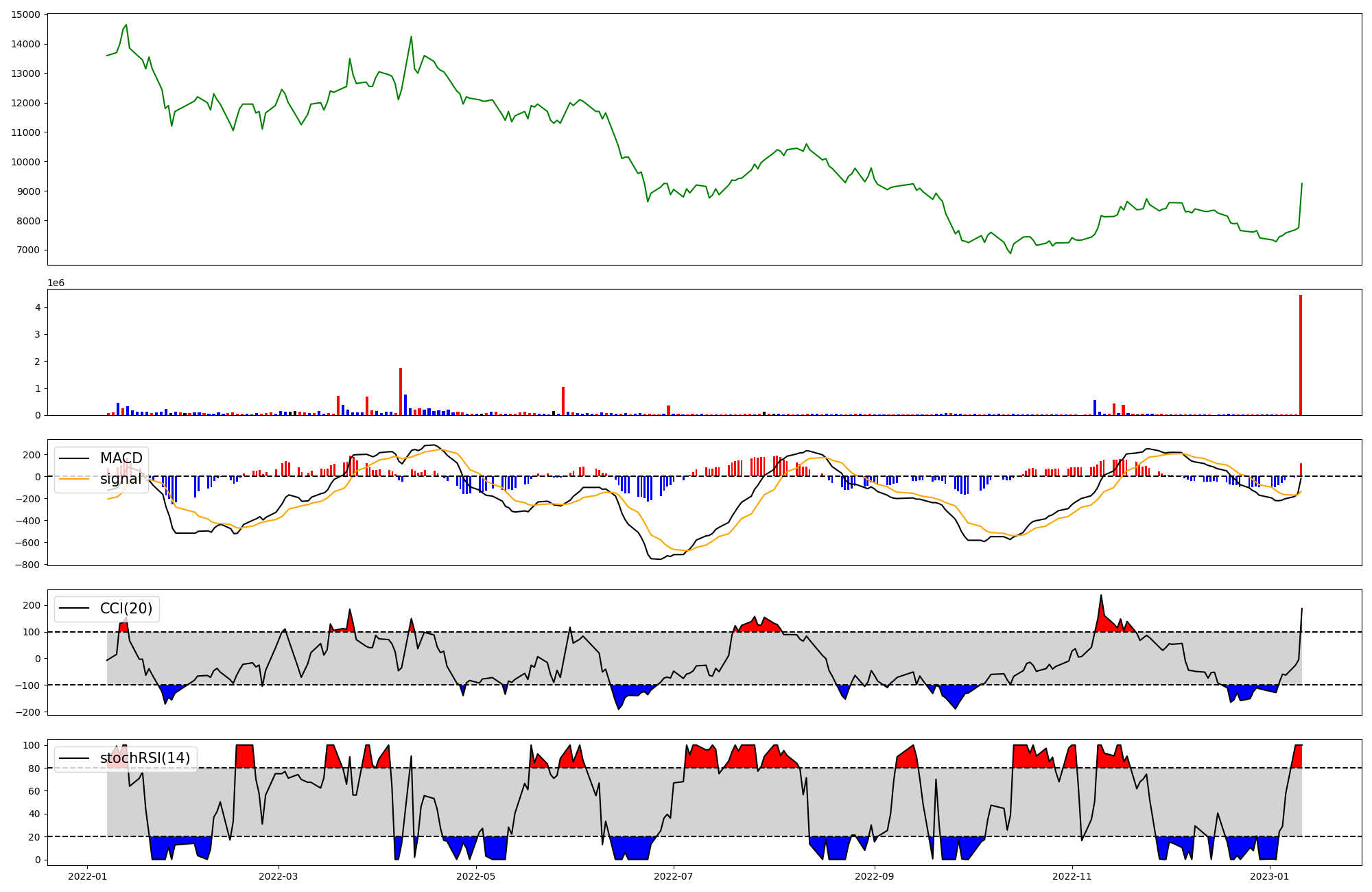
Task: Click the -800 MACD axis tick label
Action: point(27,565)
